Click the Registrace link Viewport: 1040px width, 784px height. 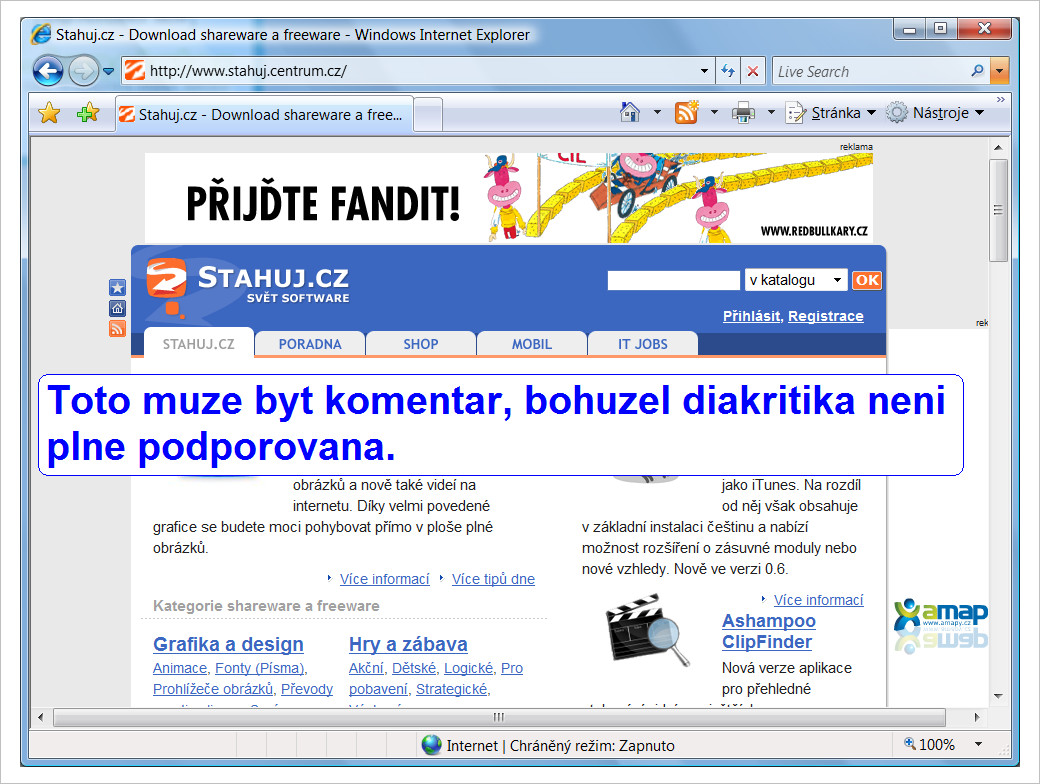click(x=826, y=316)
